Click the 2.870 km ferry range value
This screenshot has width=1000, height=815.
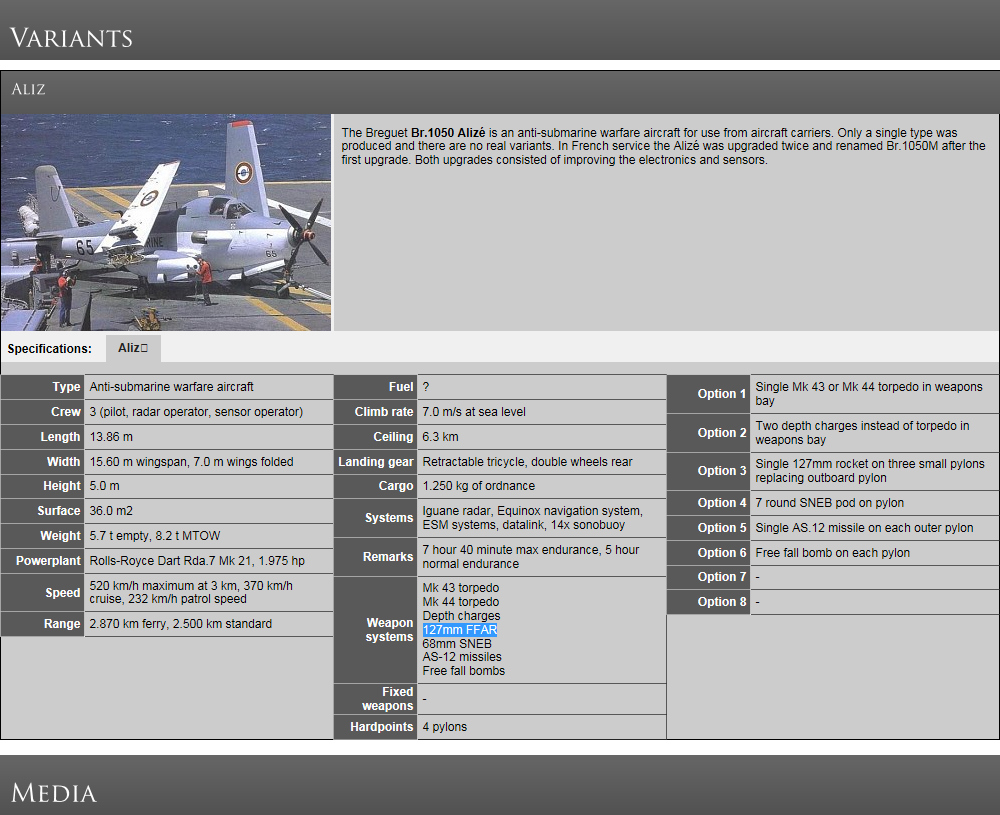click(x=180, y=624)
